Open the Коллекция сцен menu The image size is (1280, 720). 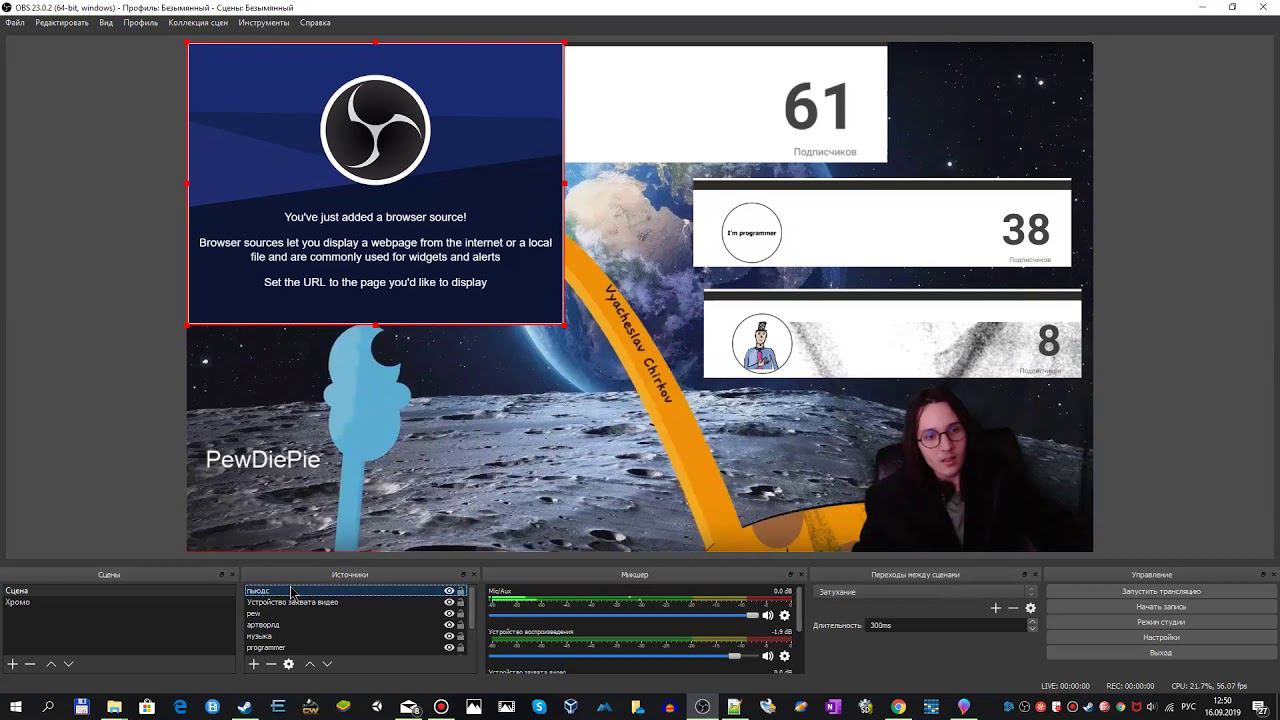click(198, 23)
